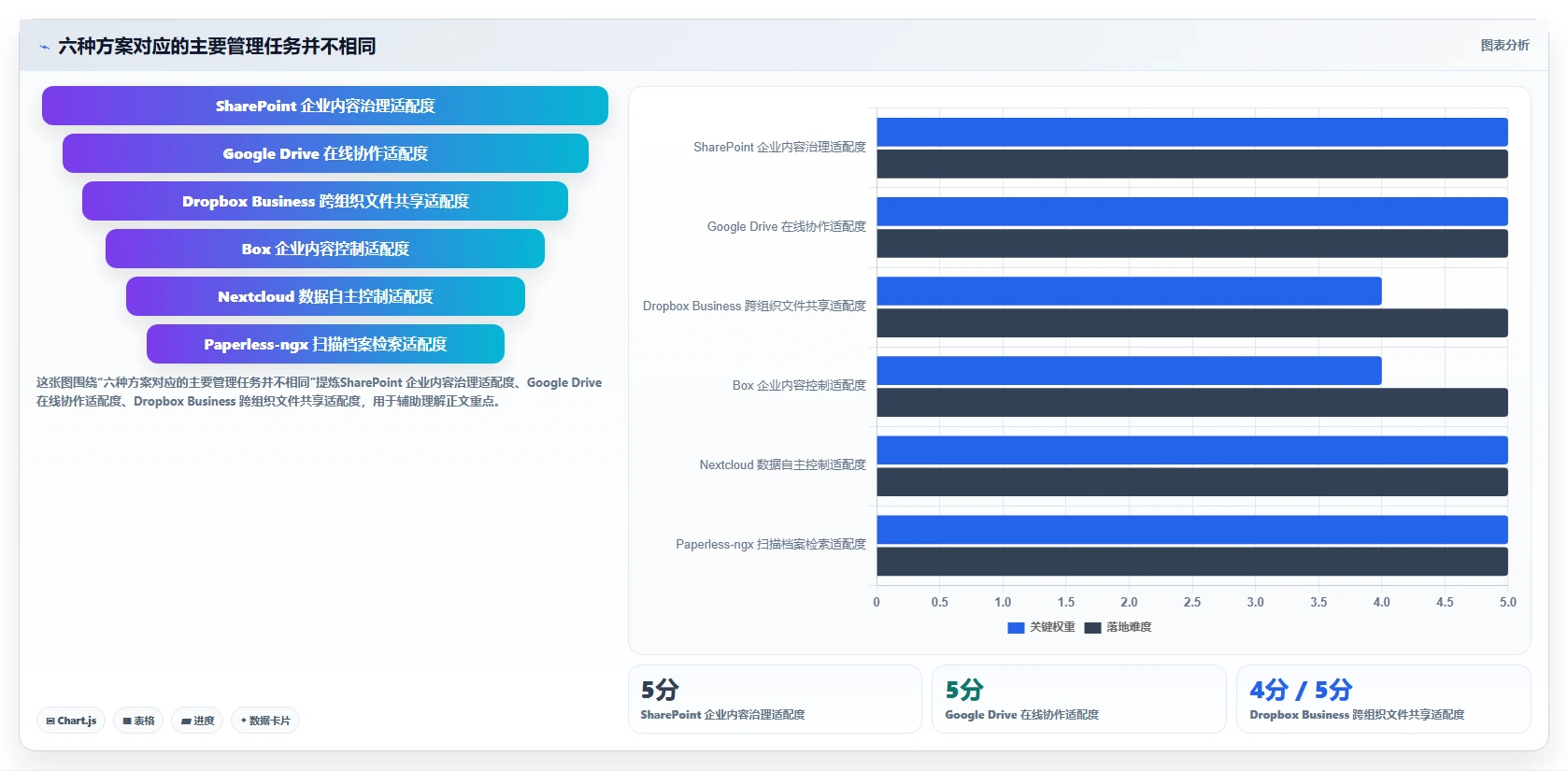Select the Paperless-ngx 扫描档案检索适配度 funnel bar
This screenshot has height=771, width=1568.
pos(325,344)
